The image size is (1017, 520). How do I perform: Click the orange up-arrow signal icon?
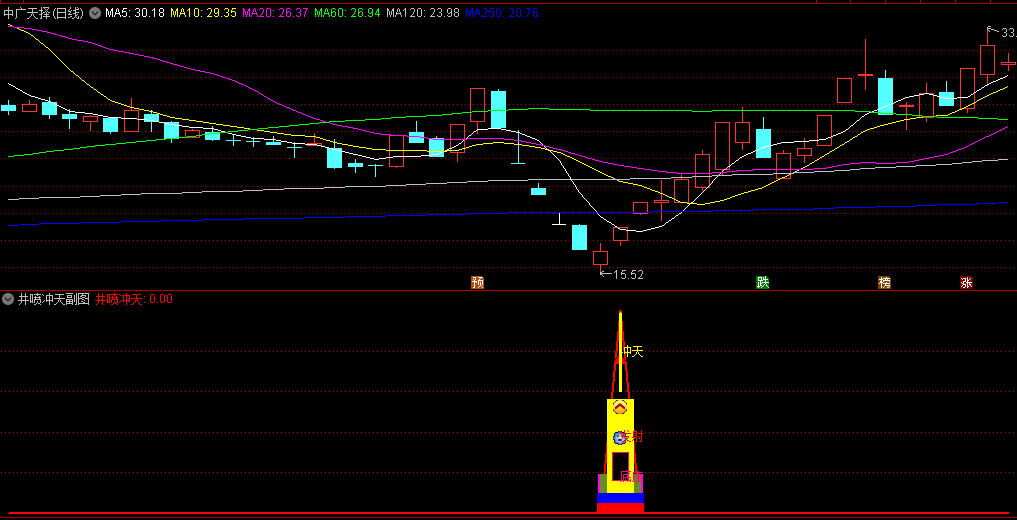point(620,408)
